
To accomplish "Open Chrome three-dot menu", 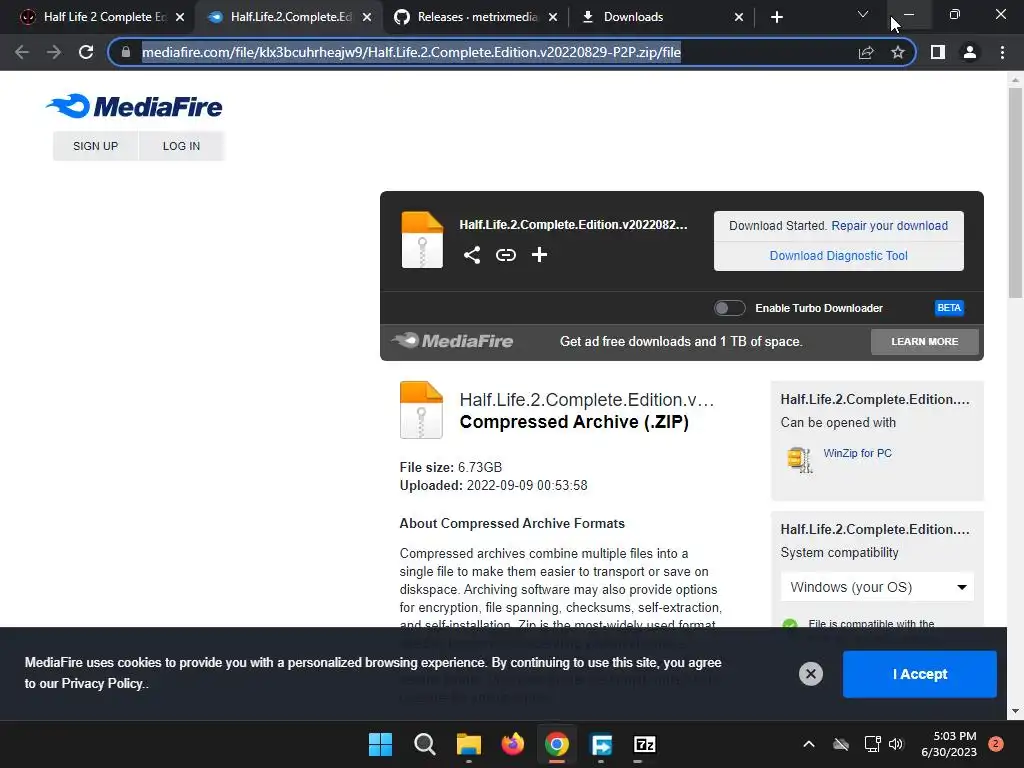I will [1002, 52].
